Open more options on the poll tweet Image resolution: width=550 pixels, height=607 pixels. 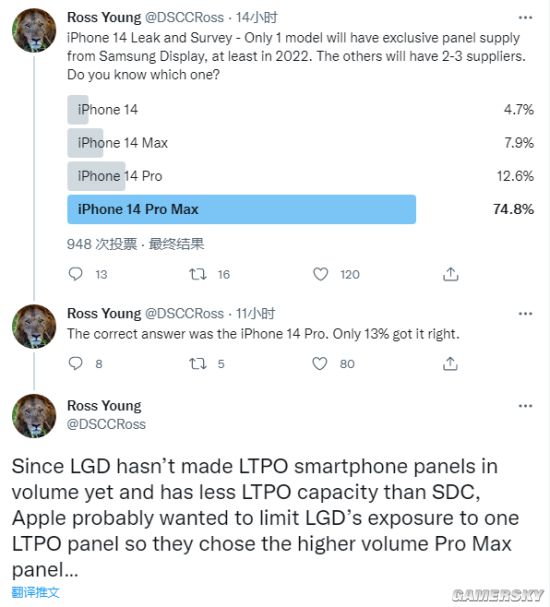pos(525,18)
